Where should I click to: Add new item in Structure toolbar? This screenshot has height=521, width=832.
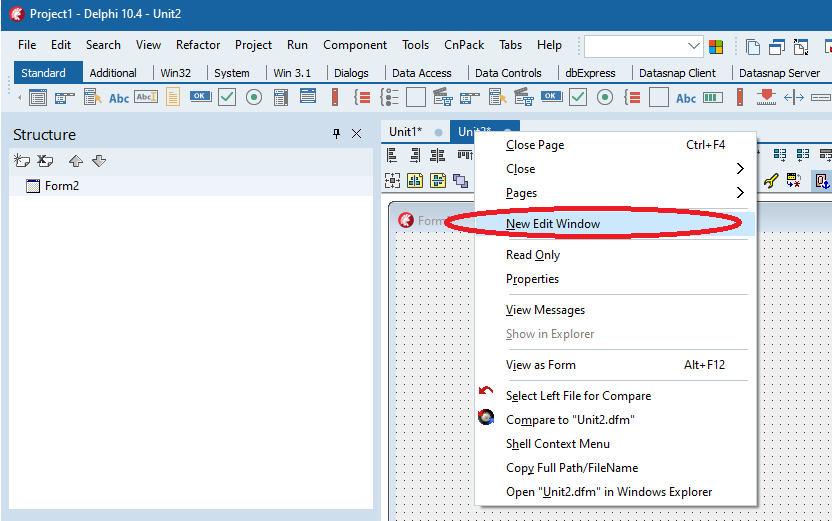click(22, 161)
